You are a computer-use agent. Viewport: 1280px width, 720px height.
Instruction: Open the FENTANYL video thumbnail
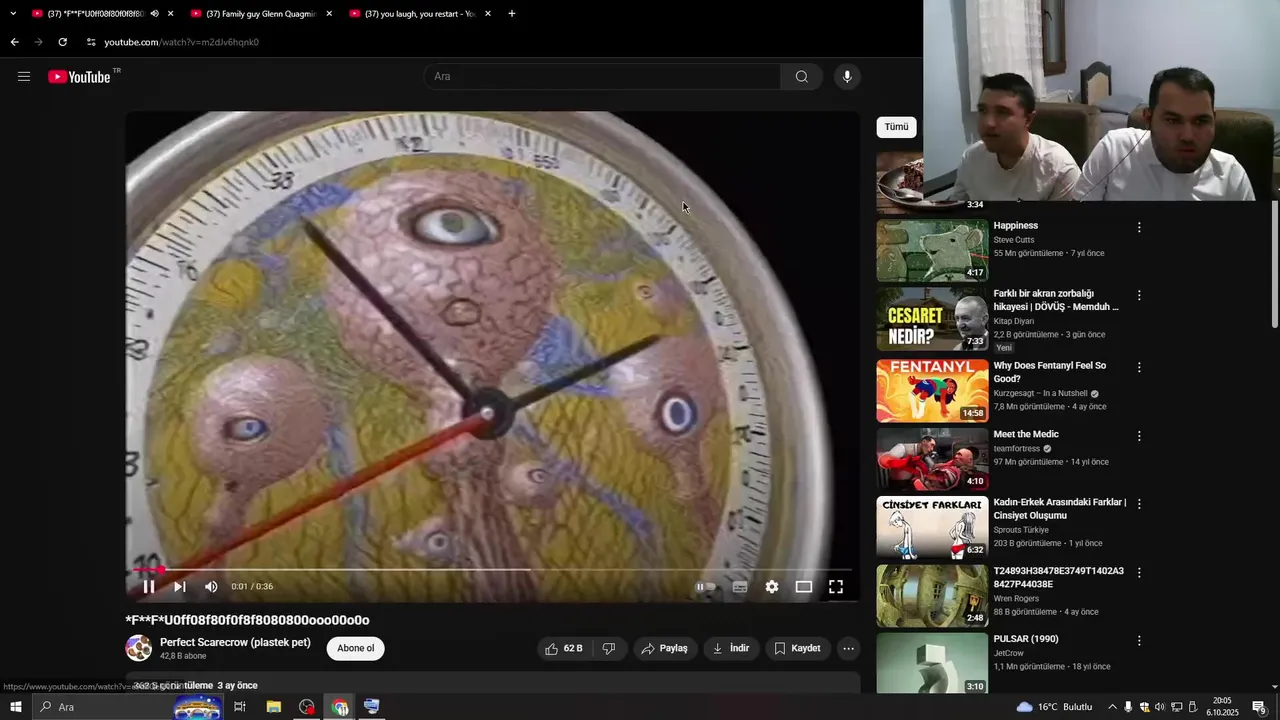[932, 391]
